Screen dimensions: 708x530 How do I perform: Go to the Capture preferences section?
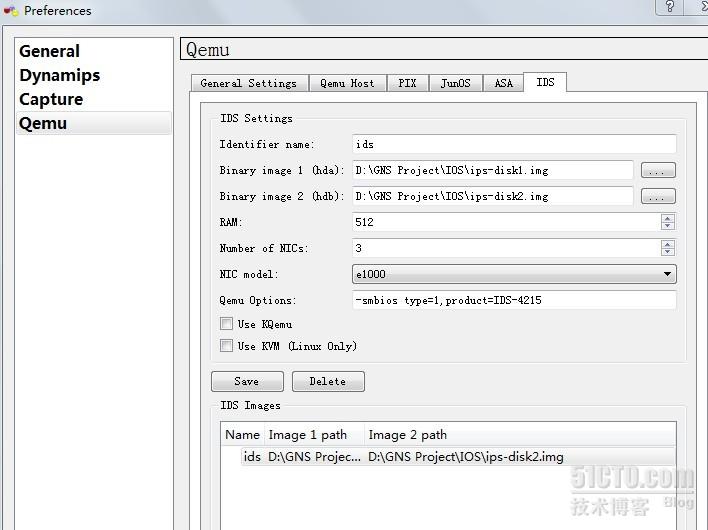93,99
